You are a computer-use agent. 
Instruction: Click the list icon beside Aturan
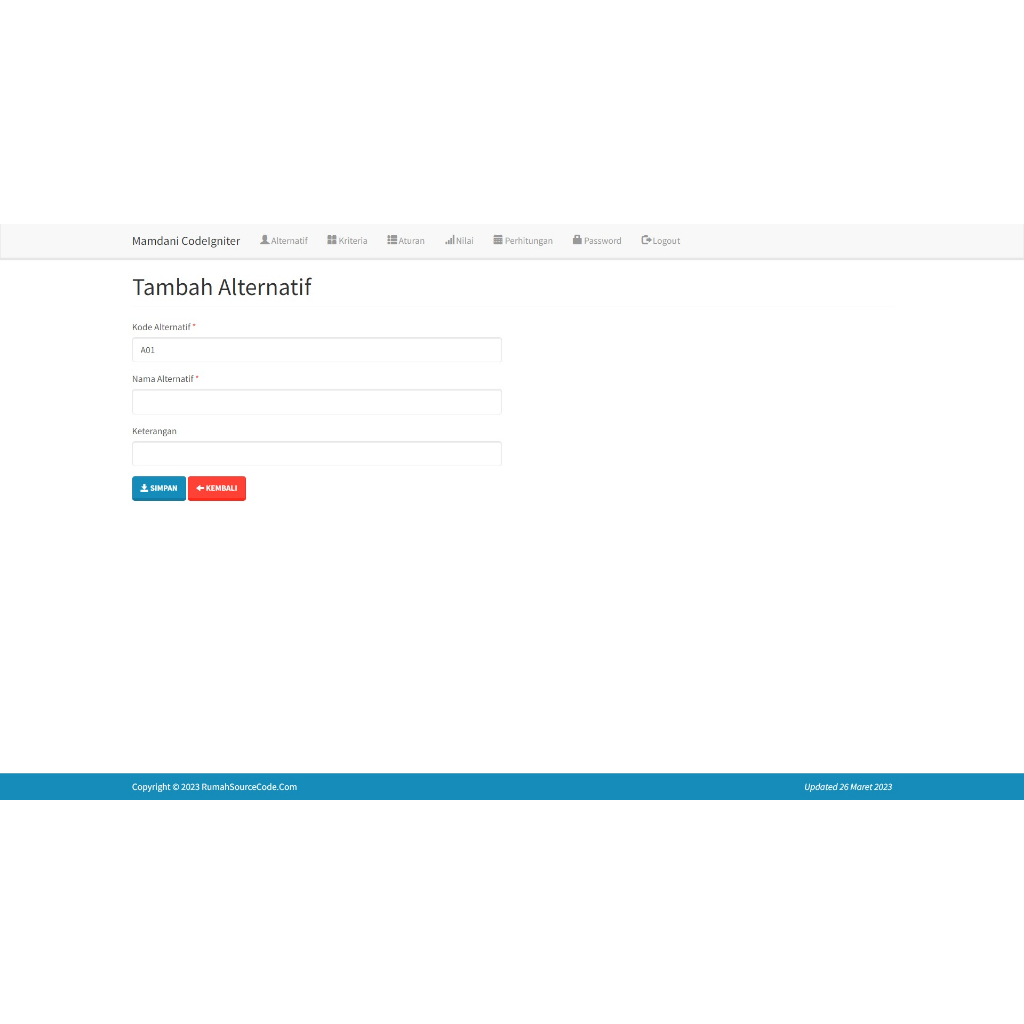(x=392, y=240)
